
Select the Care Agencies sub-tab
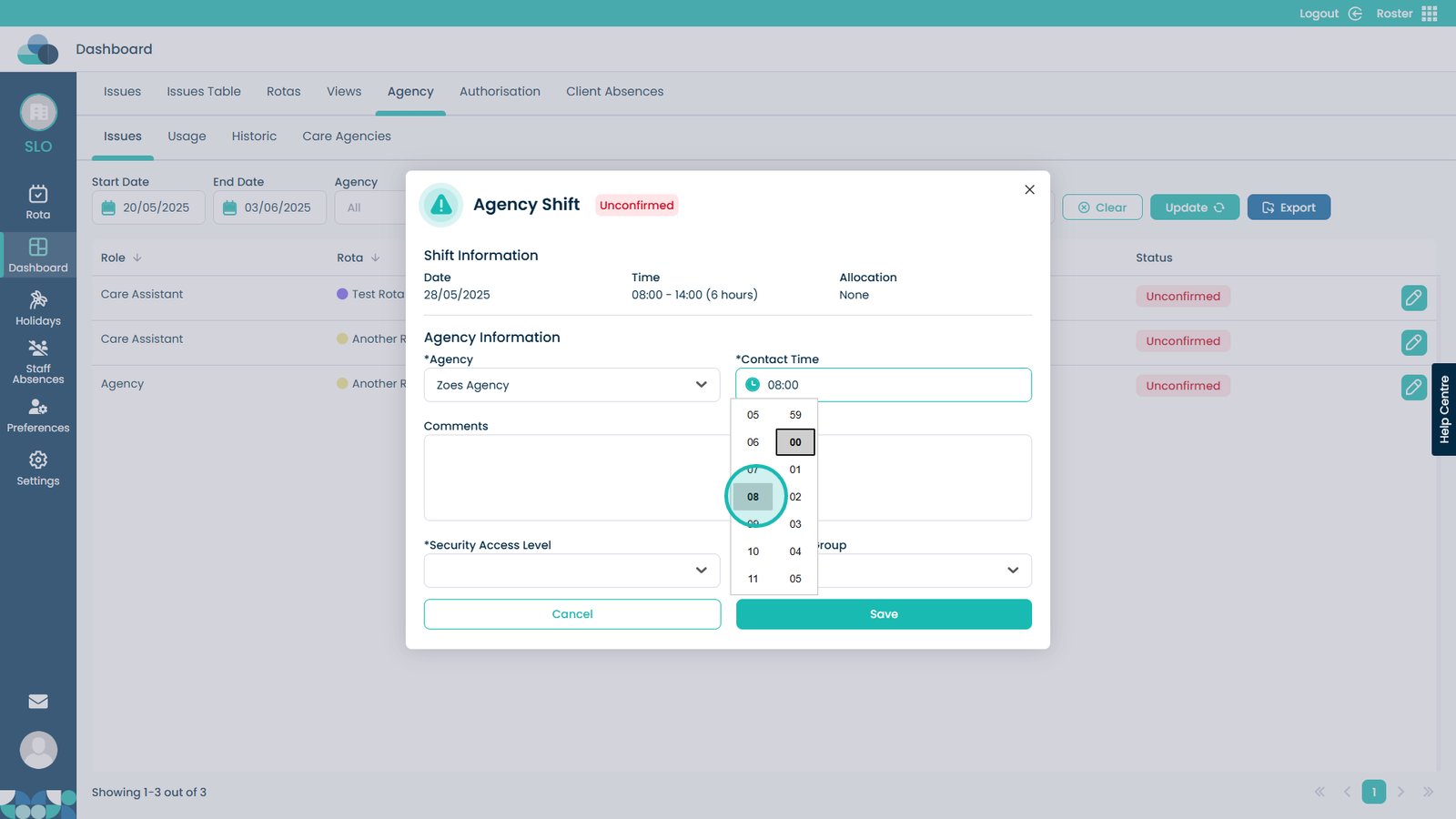point(346,136)
